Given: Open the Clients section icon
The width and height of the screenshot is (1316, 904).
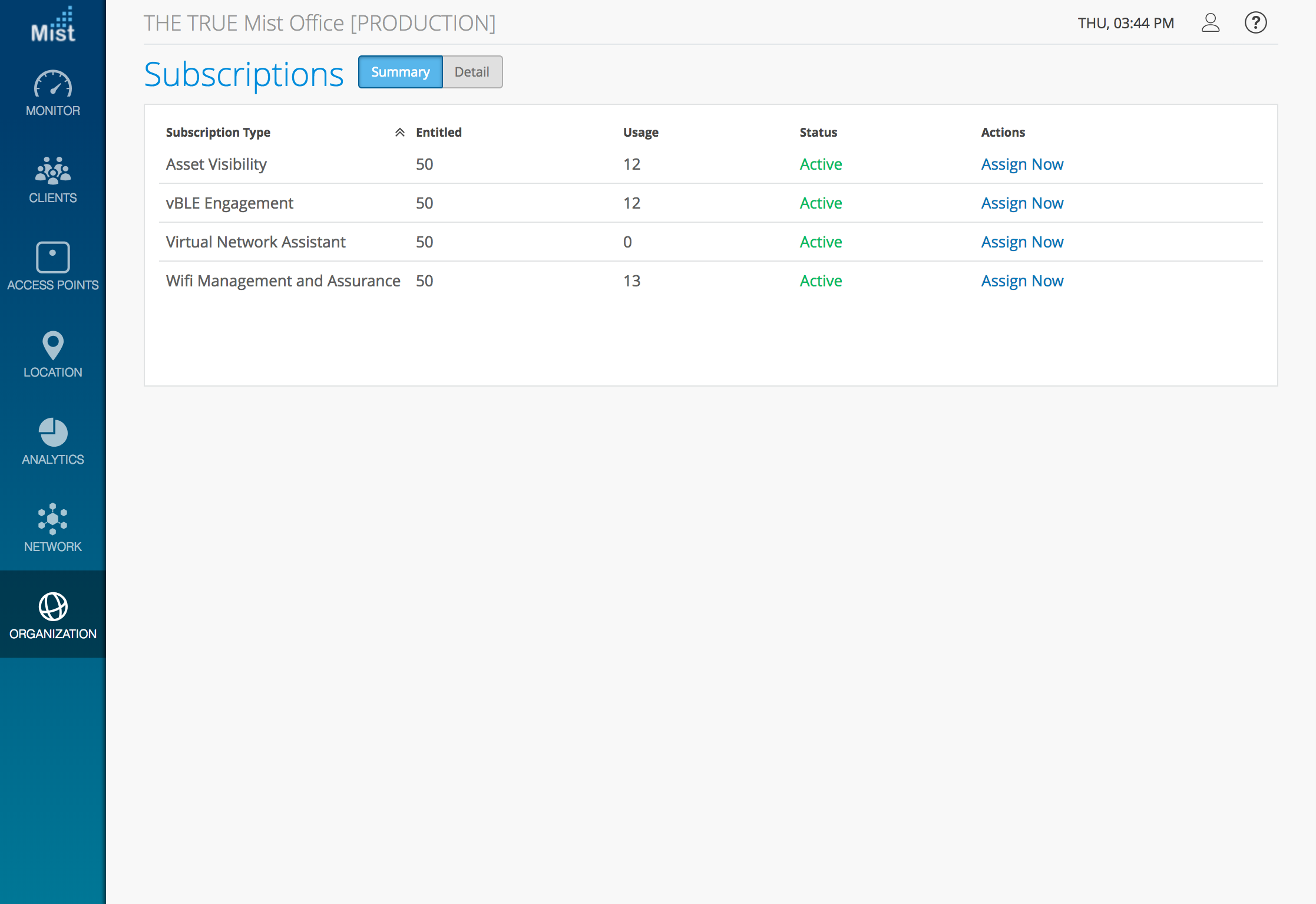Looking at the screenshot, I should click(53, 171).
